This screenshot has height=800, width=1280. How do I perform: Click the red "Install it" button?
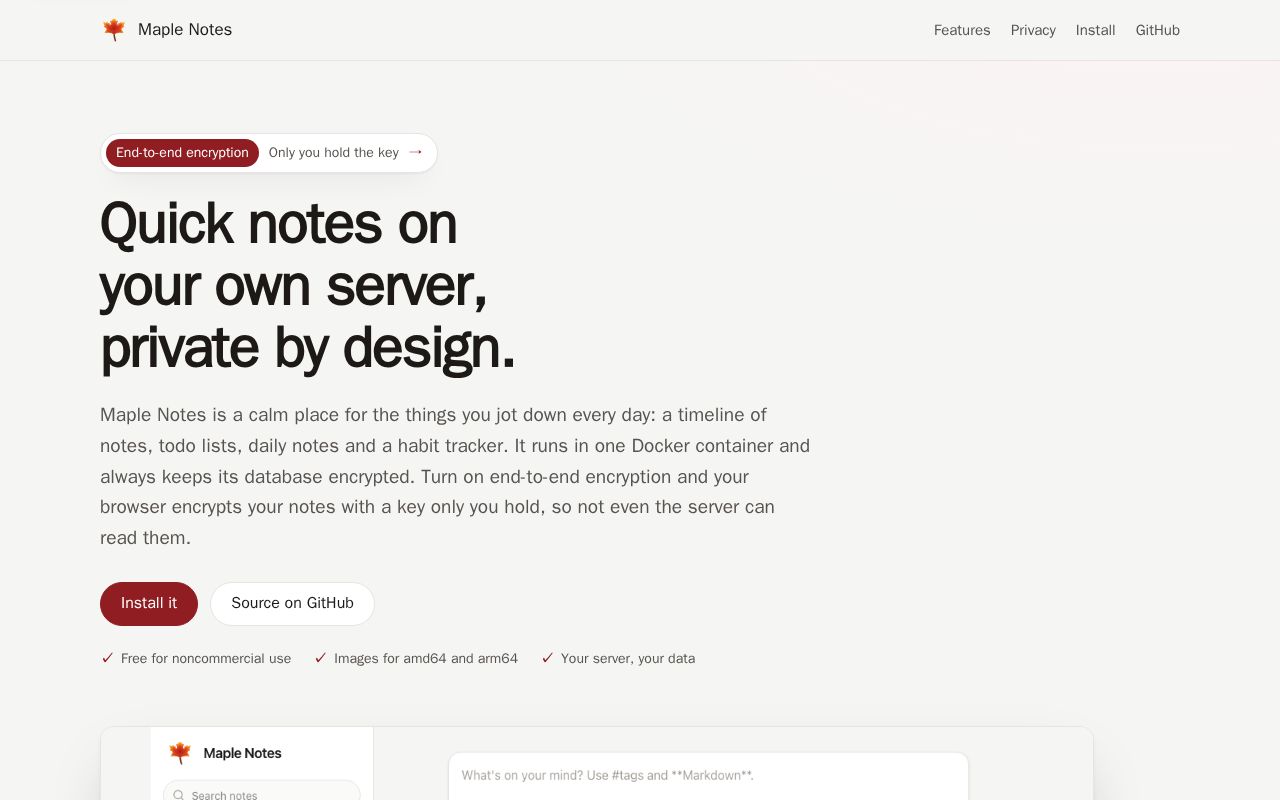(149, 604)
